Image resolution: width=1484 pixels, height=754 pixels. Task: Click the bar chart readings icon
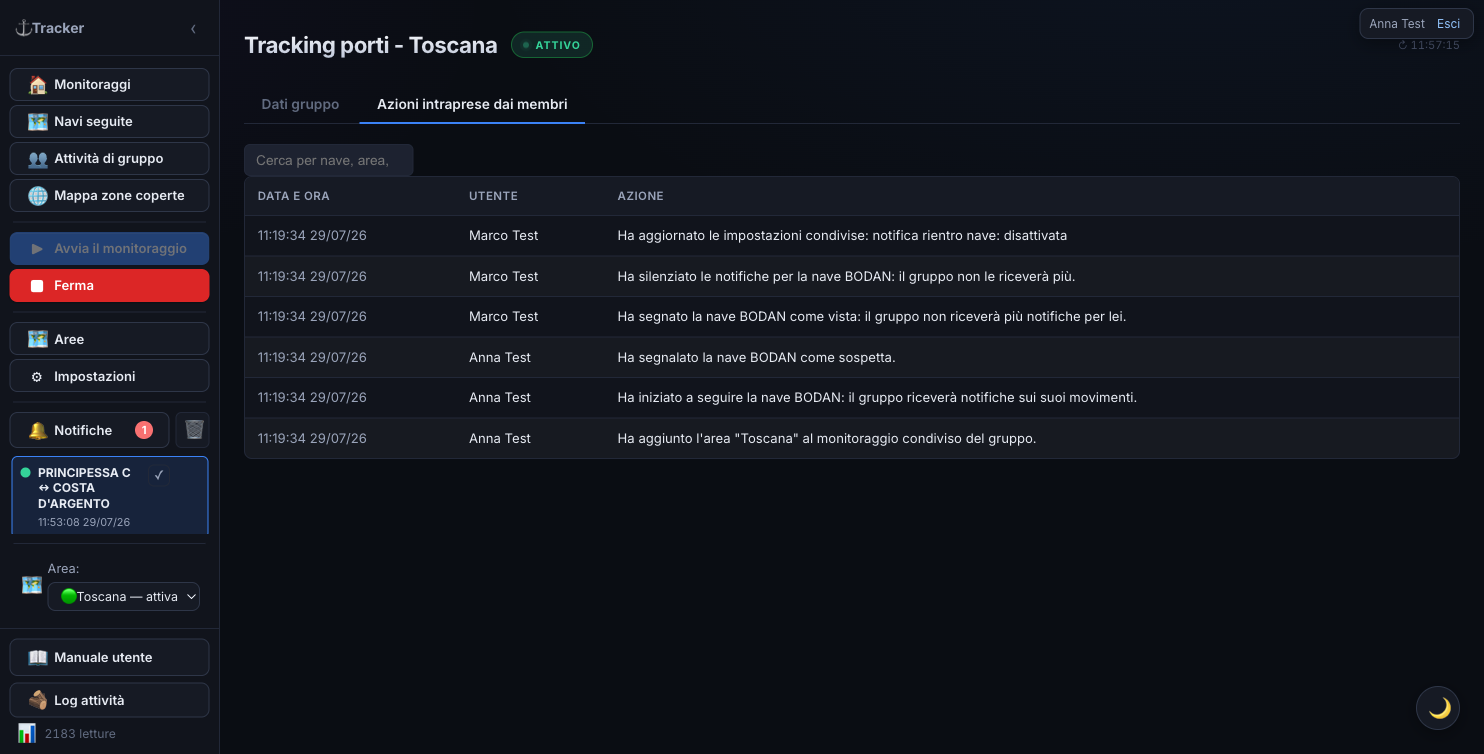coord(27,733)
